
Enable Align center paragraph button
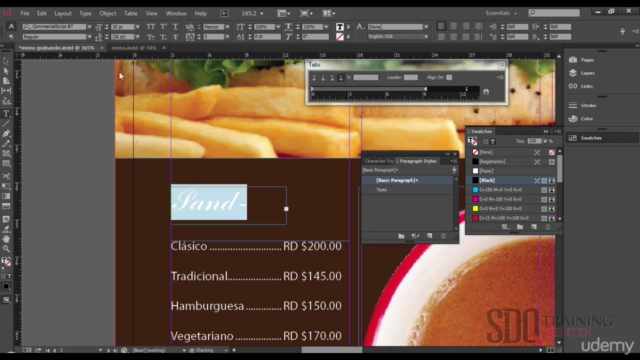(x=453, y=27)
